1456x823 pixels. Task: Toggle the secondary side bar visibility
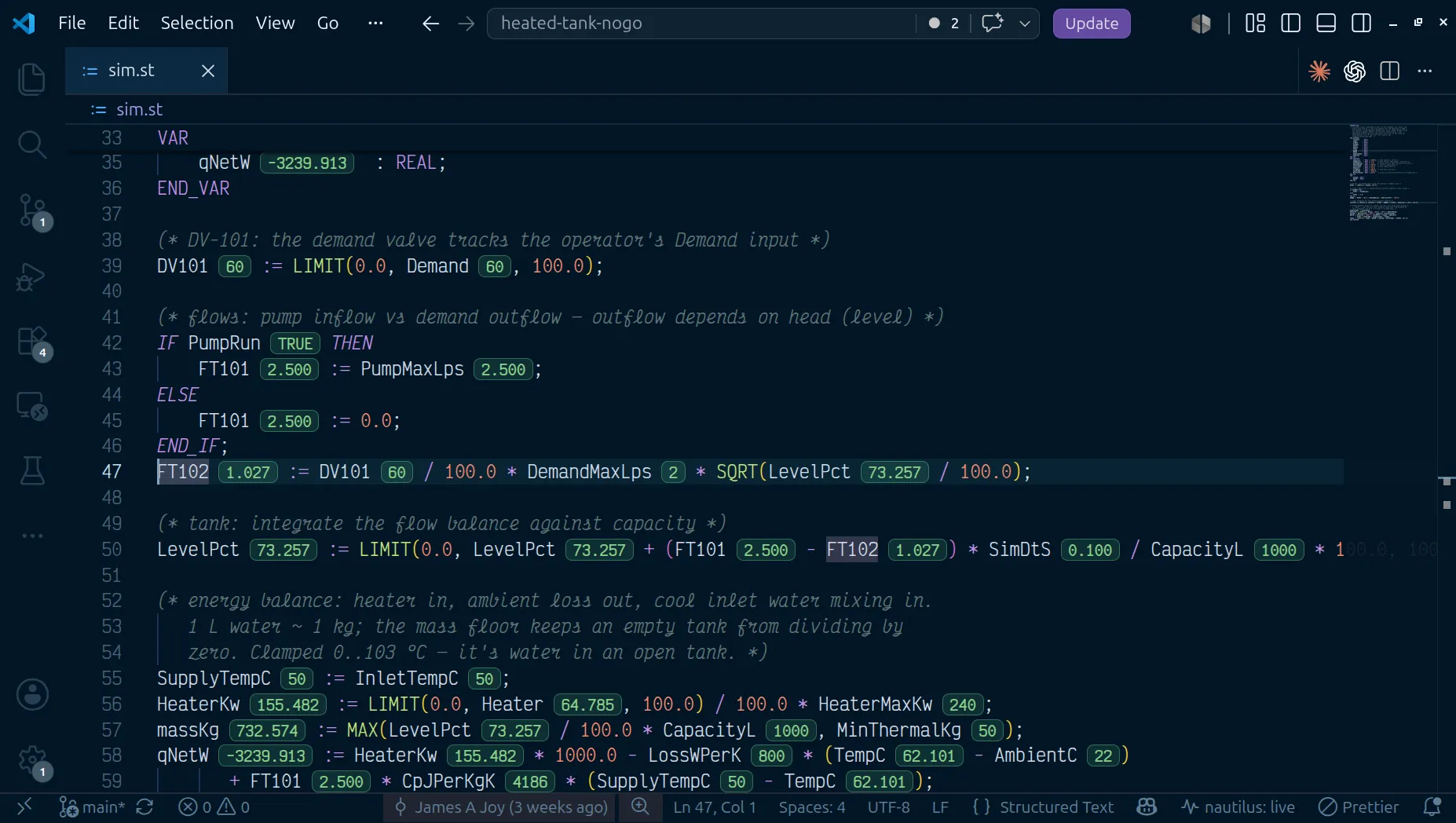coord(1361,24)
